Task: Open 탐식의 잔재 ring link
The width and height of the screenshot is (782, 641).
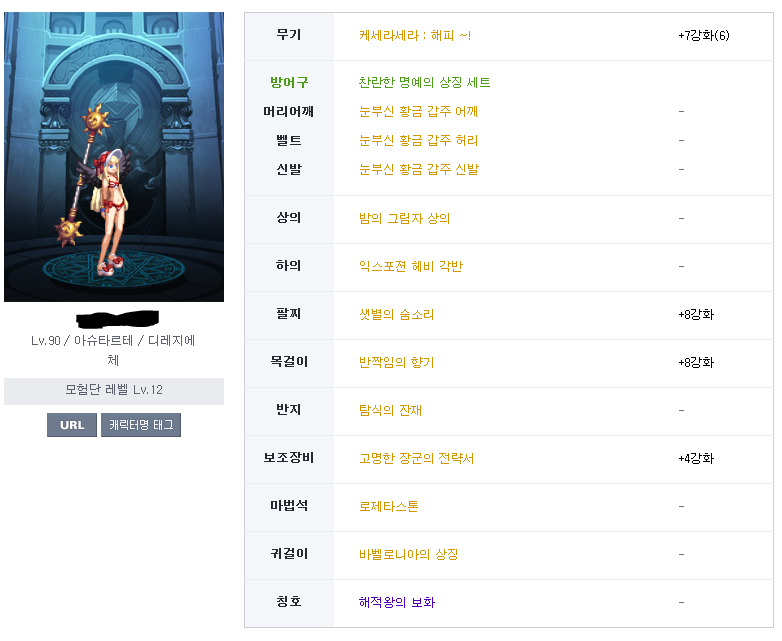Action: coord(391,410)
